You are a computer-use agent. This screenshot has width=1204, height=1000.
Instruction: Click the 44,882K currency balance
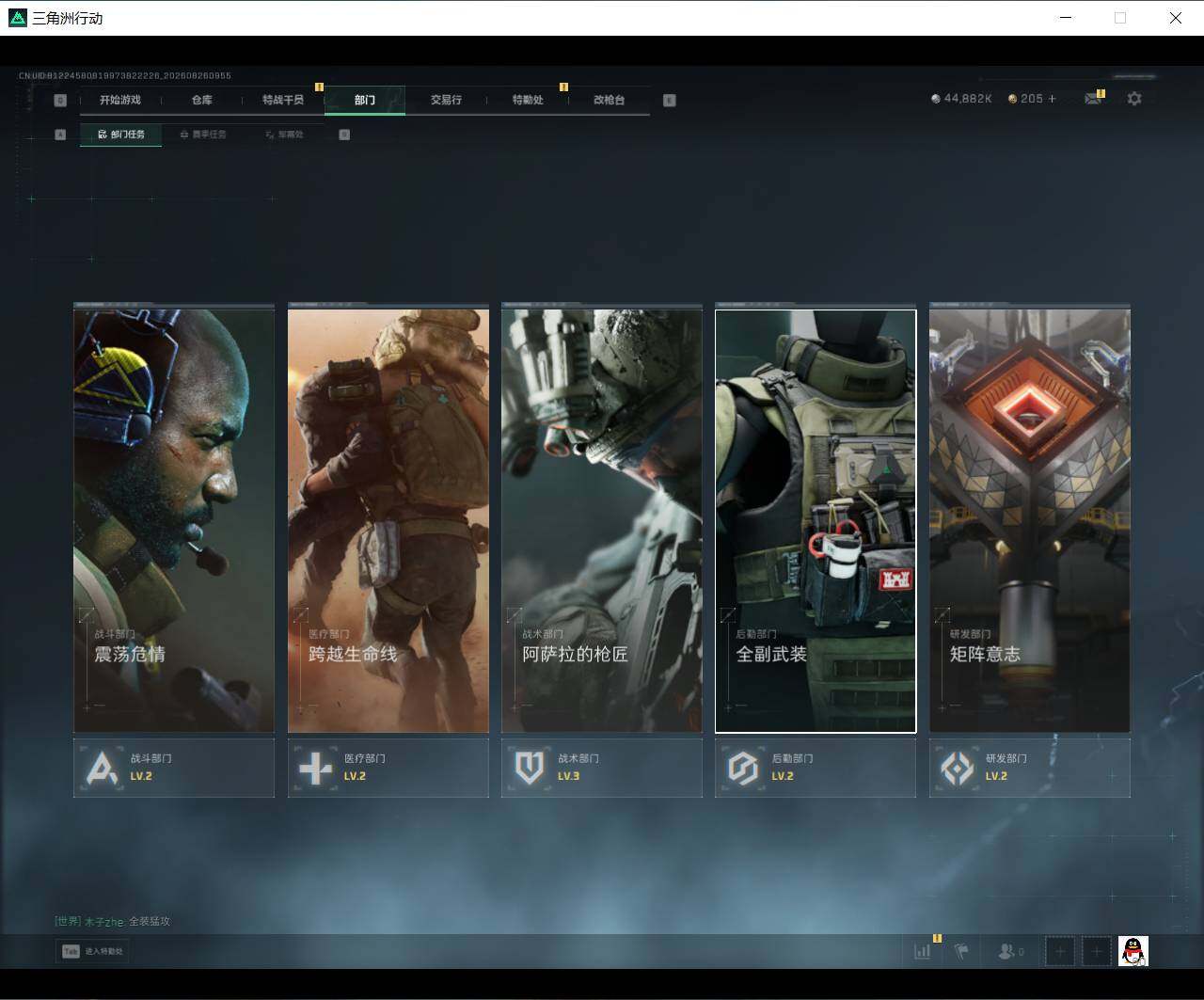(968, 99)
